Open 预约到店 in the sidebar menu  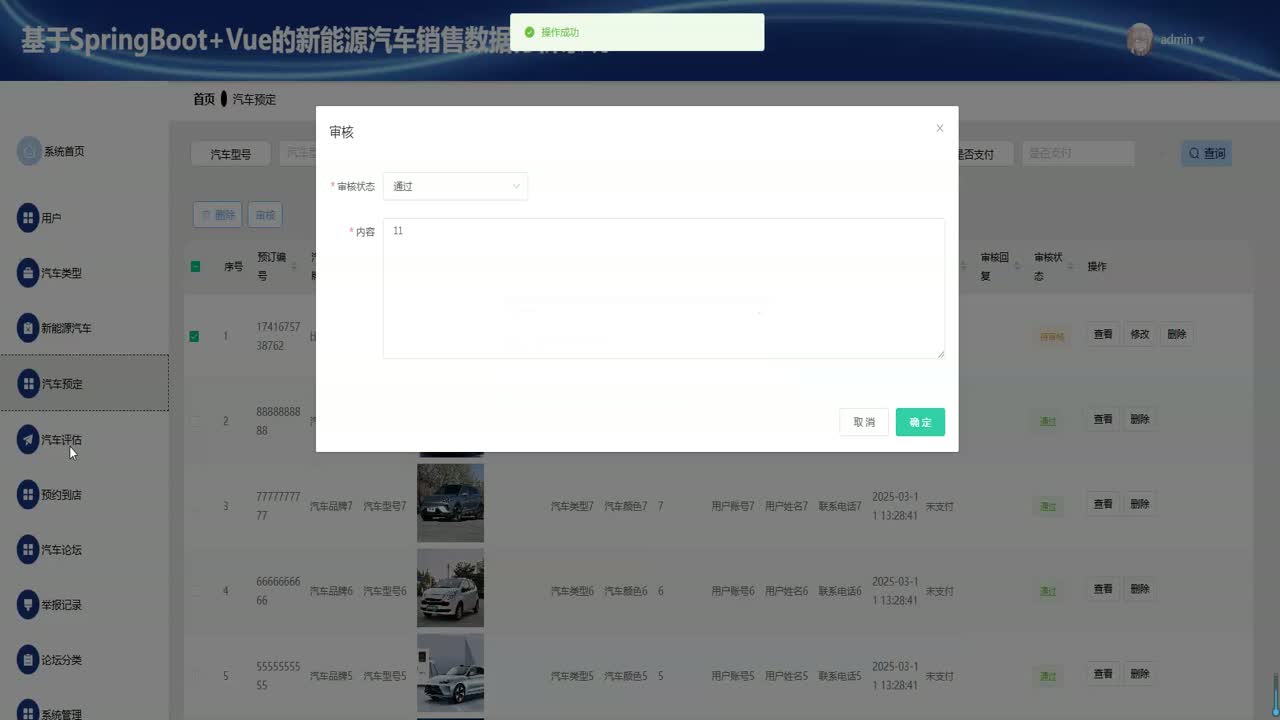[62, 494]
